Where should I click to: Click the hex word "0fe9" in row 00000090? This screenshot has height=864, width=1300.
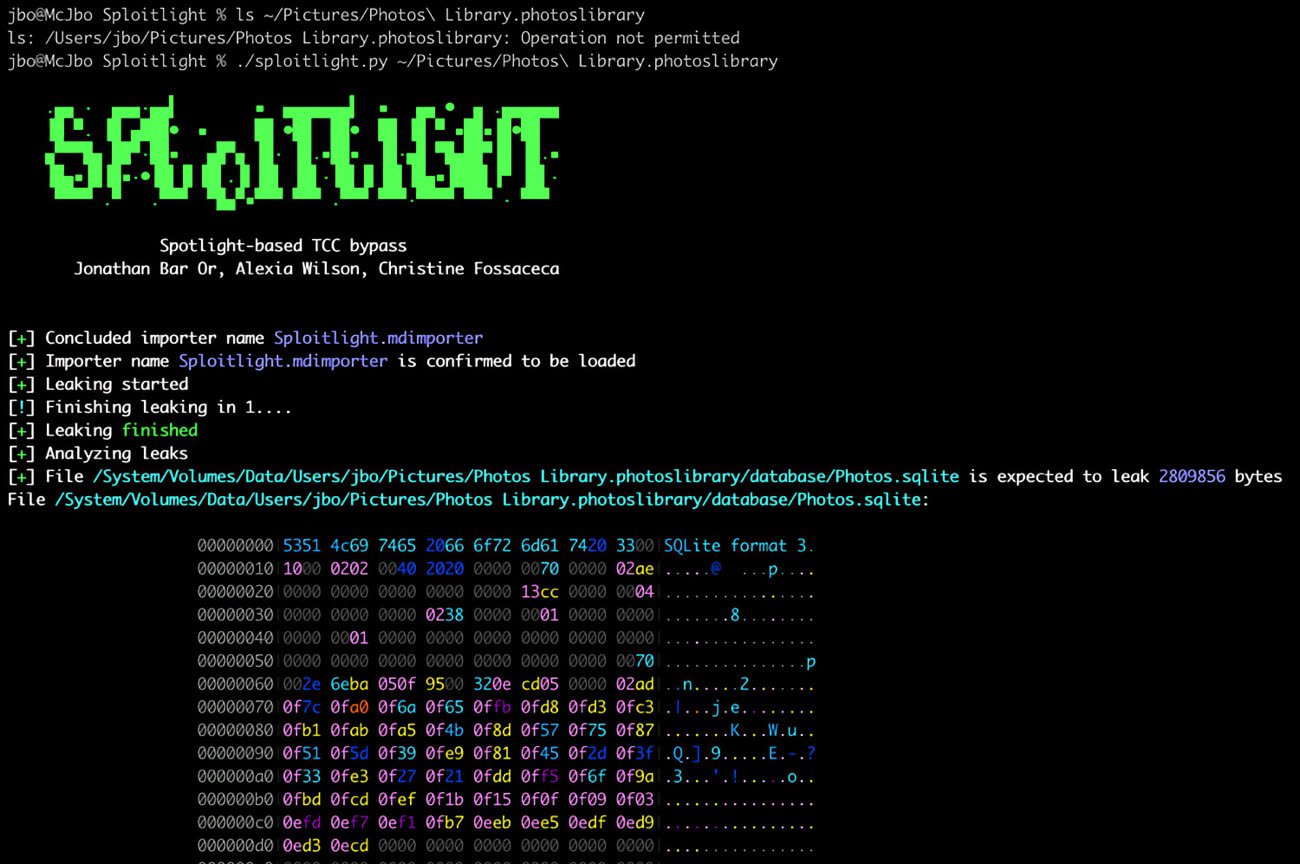coord(445,754)
